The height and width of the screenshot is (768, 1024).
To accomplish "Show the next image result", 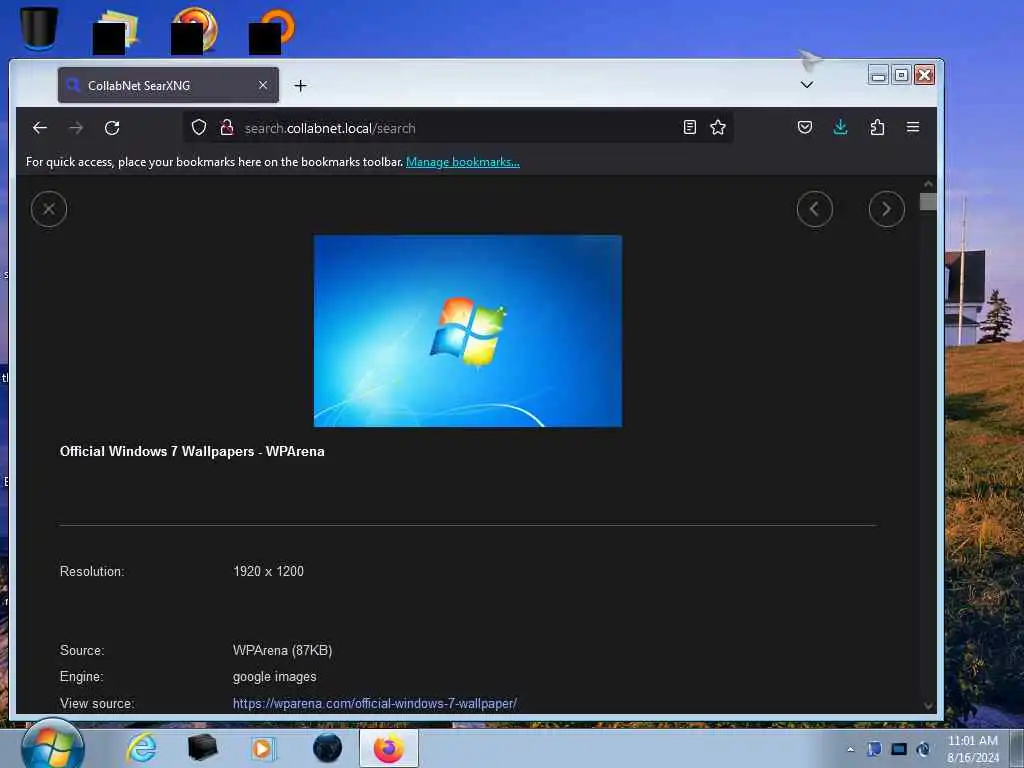I will click(x=886, y=209).
